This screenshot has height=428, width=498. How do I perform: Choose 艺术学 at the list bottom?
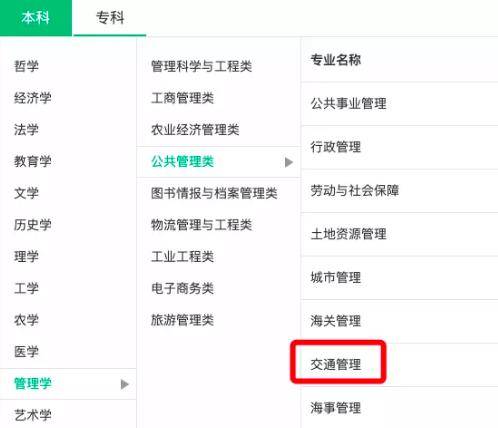click(33, 415)
